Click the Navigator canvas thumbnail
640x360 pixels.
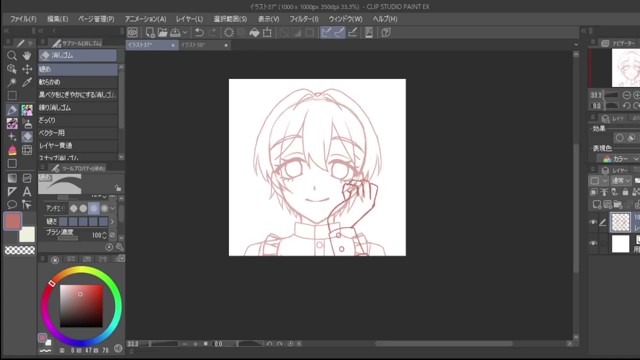tap(626, 68)
